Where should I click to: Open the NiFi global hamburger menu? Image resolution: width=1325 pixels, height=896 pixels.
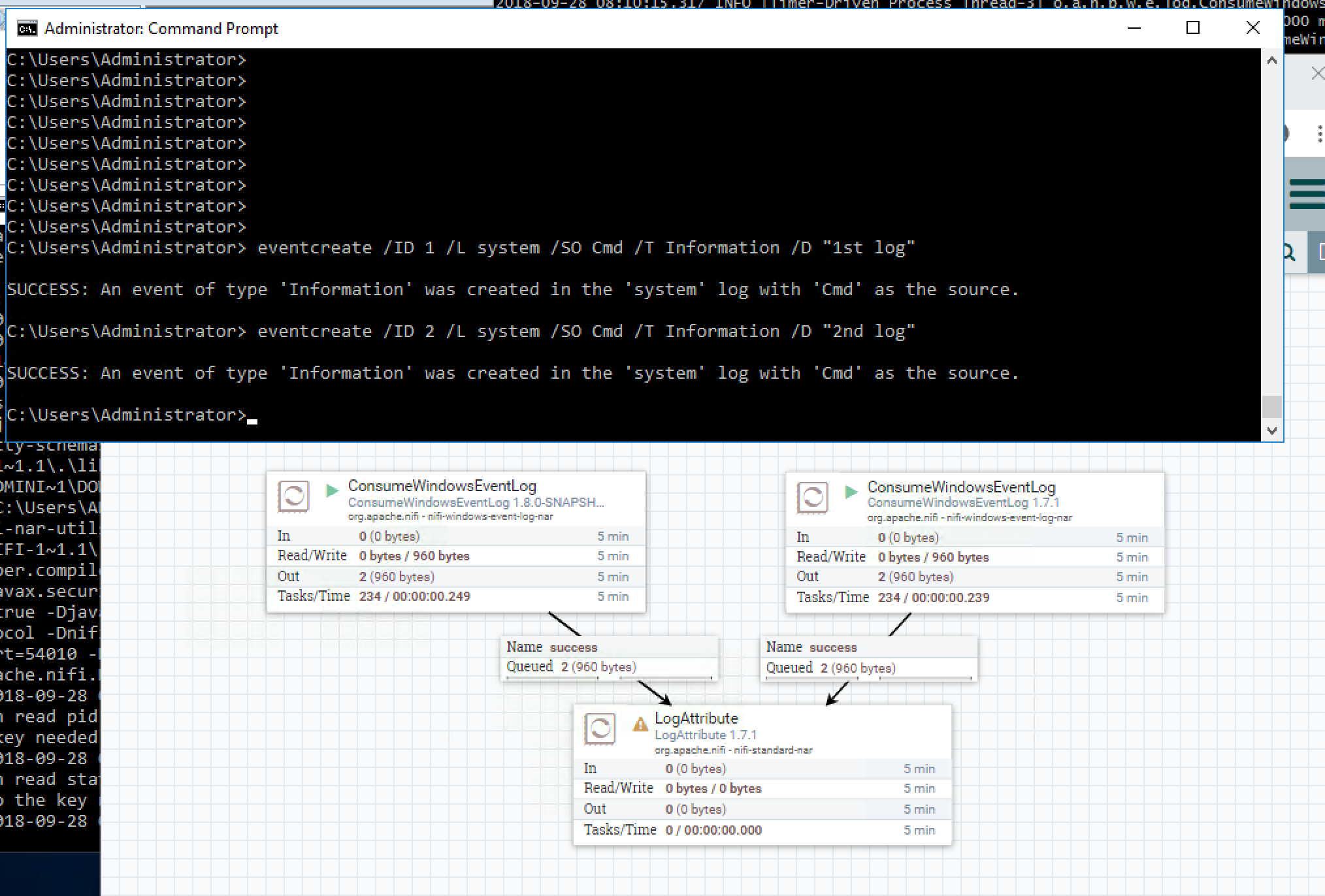pos(1307,193)
